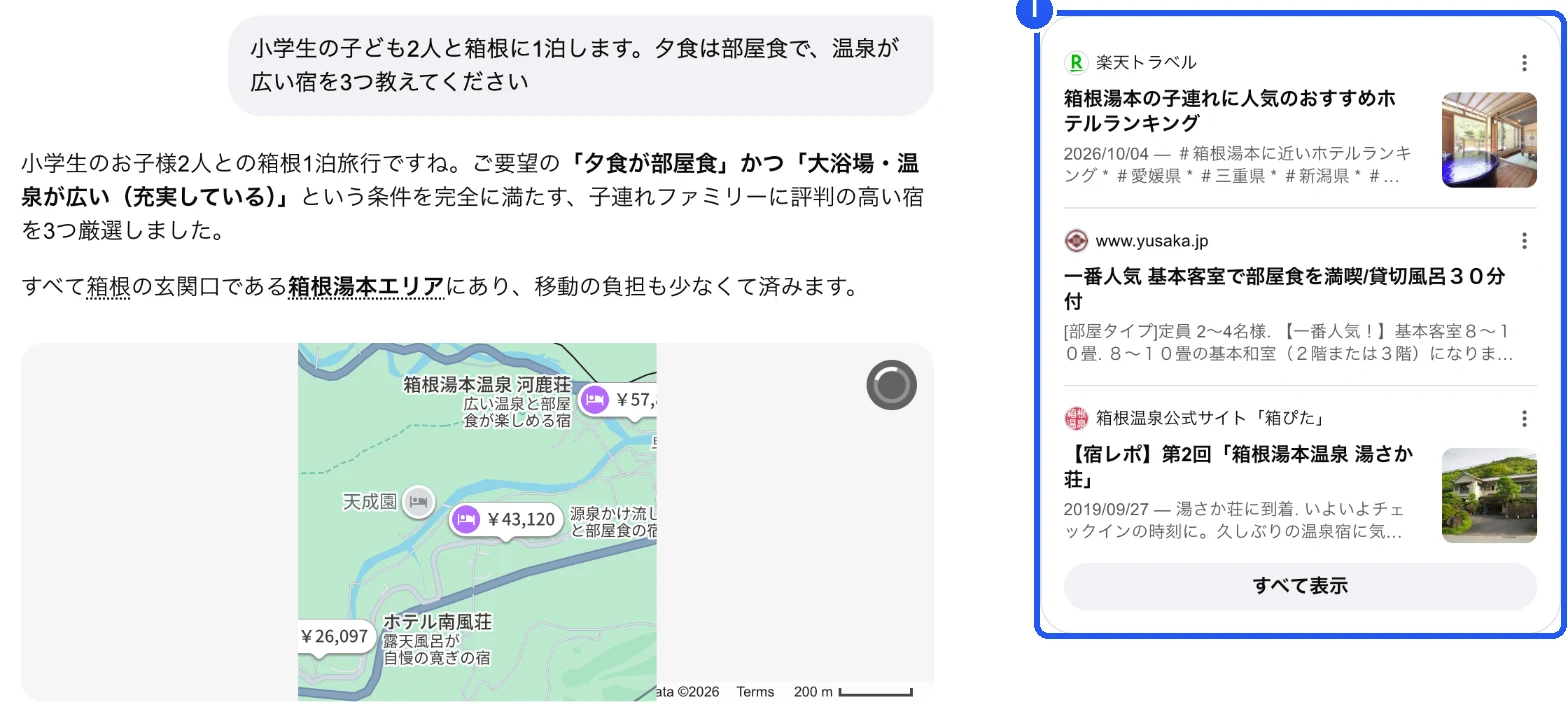The width and height of the screenshot is (1568, 714).
Task: Click the 源泉かけ流し description on map
Action: (613, 523)
